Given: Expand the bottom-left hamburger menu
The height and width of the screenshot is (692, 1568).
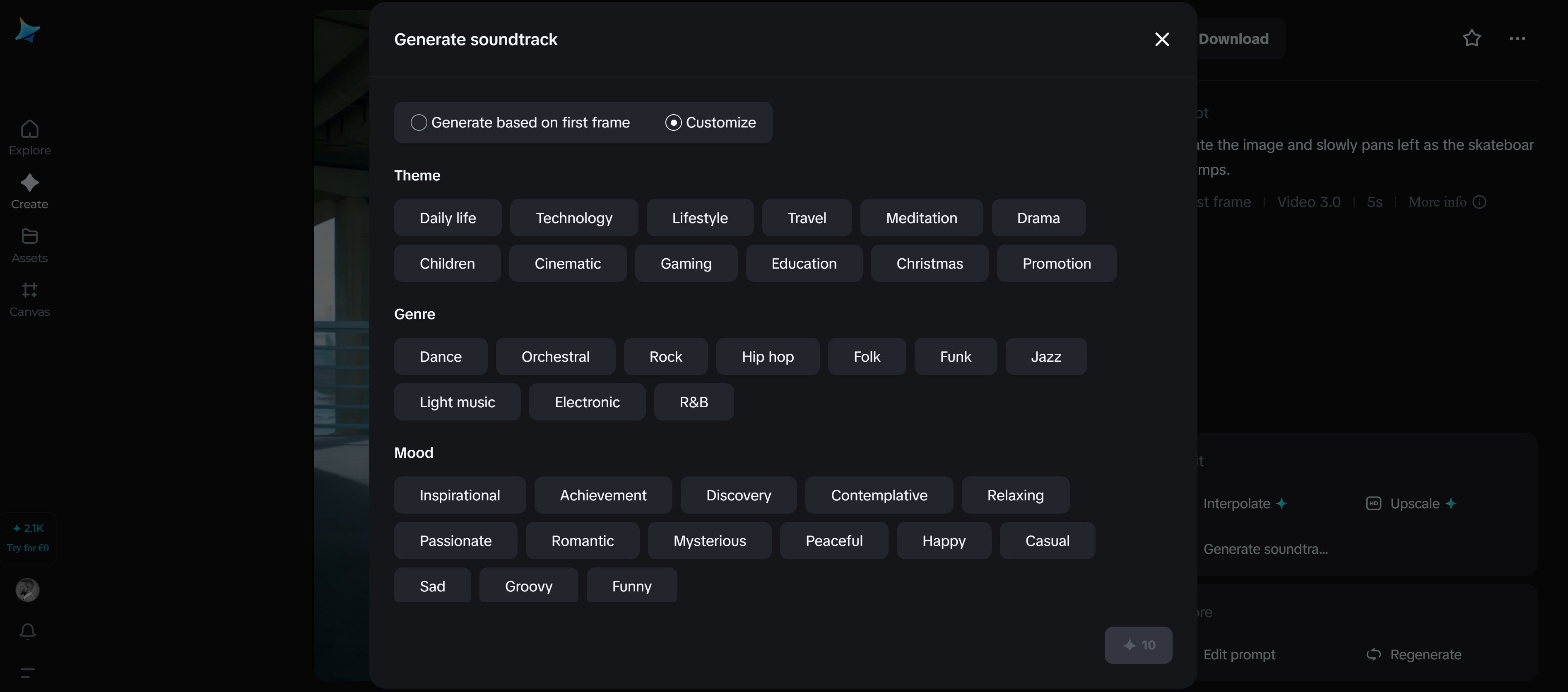Looking at the screenshot, I should click(x=27, y=673).
